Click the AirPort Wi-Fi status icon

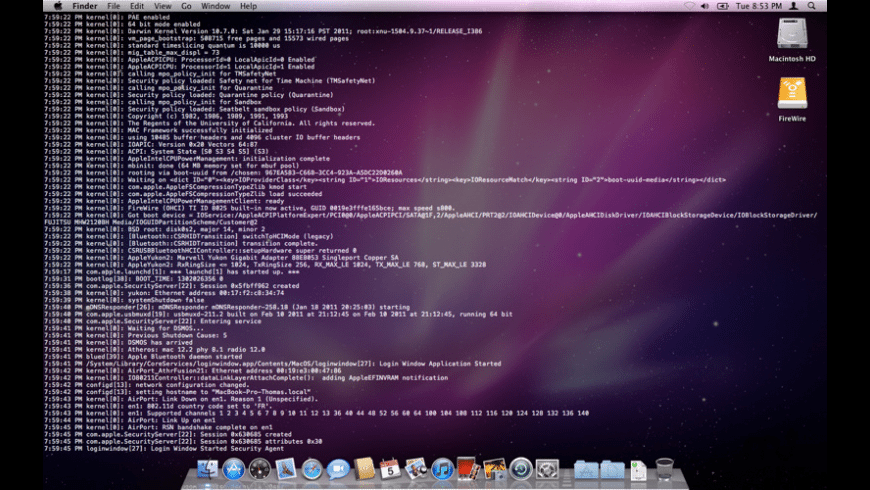[689, 6]
